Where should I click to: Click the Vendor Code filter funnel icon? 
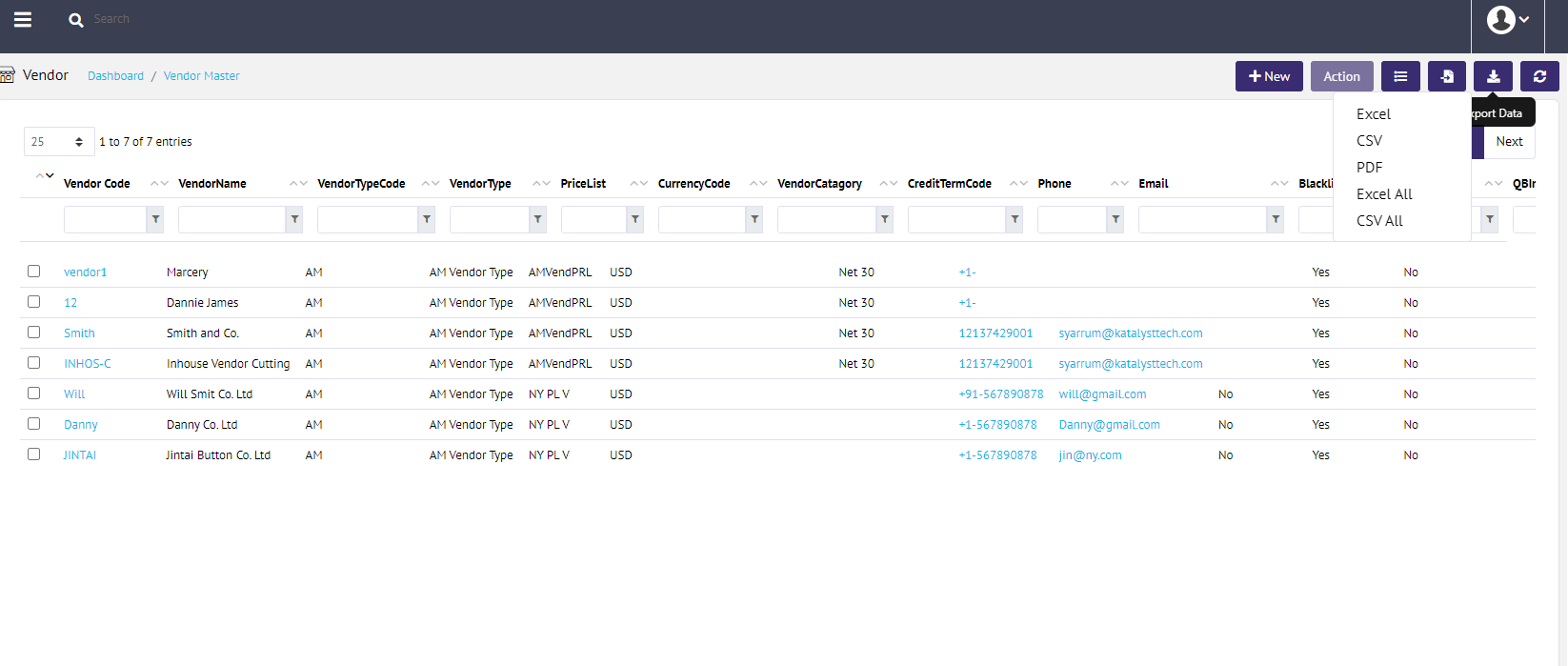pos(155,219)
